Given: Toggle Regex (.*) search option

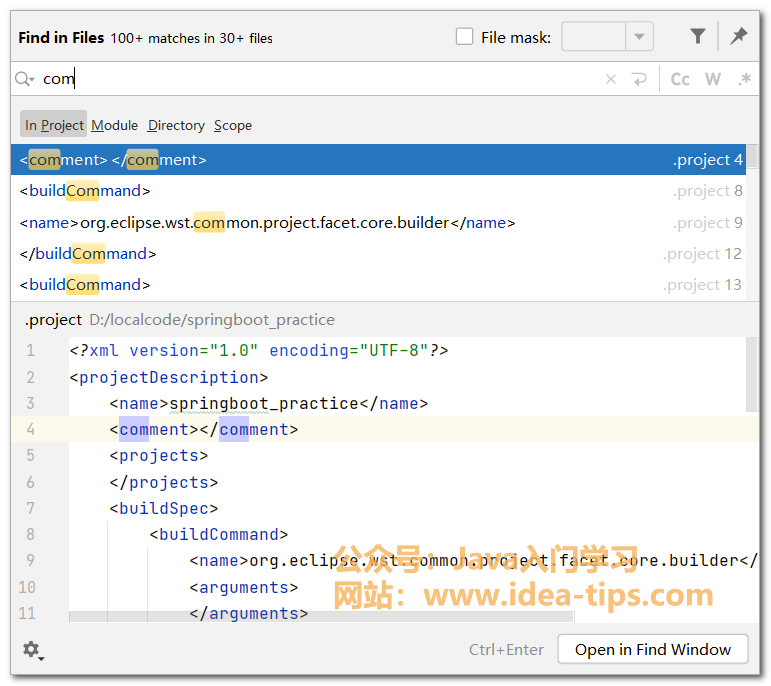Looking at the screenshot, I should [744, 80].
